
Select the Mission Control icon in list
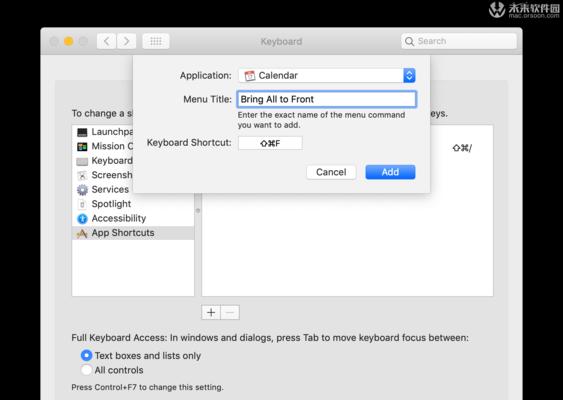82,146
